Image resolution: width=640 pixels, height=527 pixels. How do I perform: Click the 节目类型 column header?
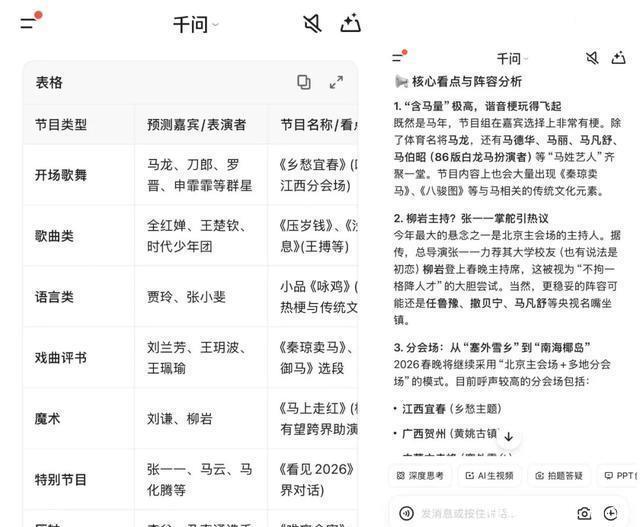(x=61, y=125)
